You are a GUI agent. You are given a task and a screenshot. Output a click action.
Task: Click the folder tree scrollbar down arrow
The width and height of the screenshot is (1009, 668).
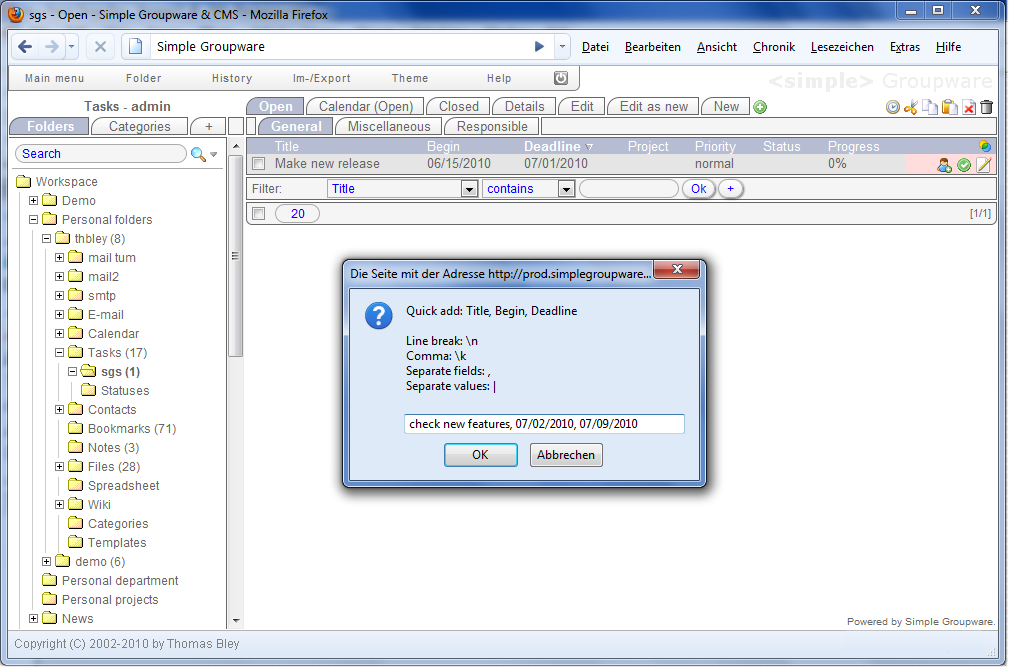tap(236, 621)
